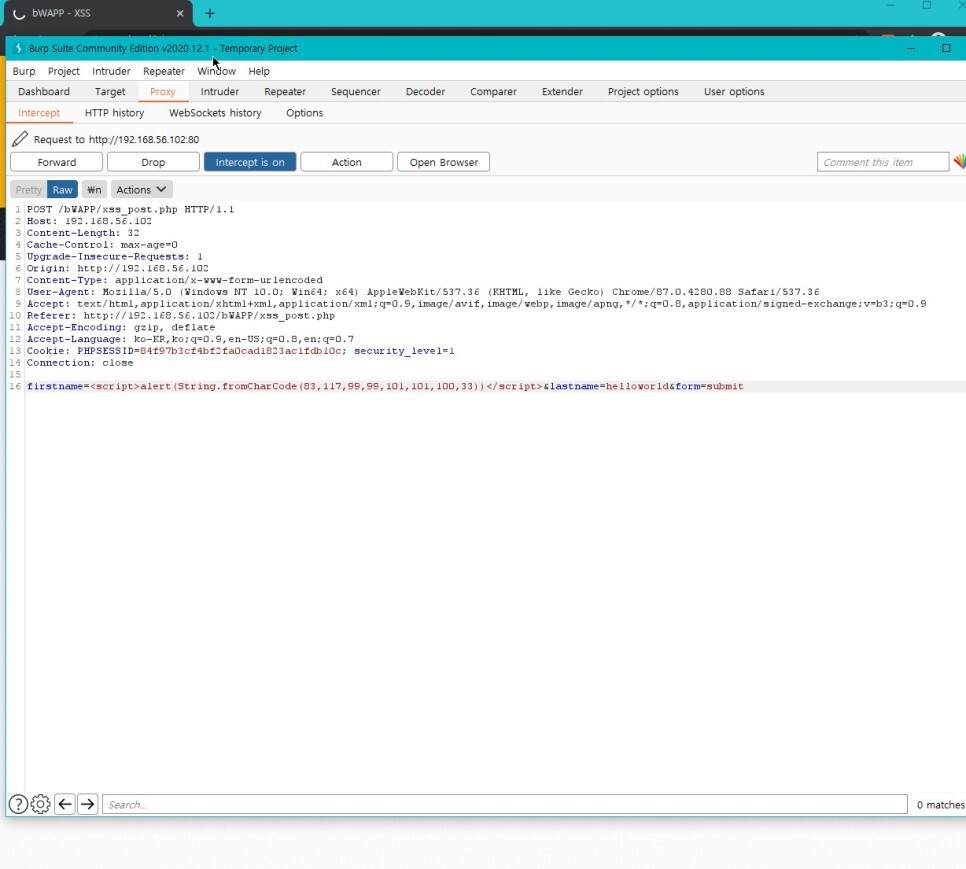966x869 pixels.
Task: Close the bWAPP - XSS browser tab
Action: click(x=180, y=13)
